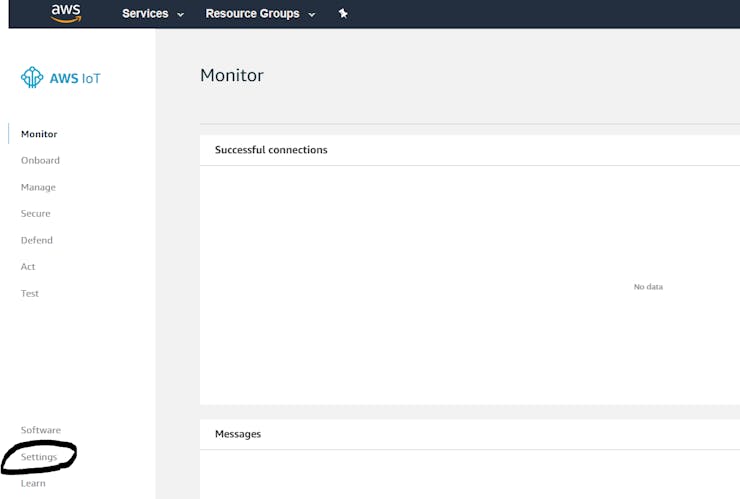Go to the Manage section

38,187
